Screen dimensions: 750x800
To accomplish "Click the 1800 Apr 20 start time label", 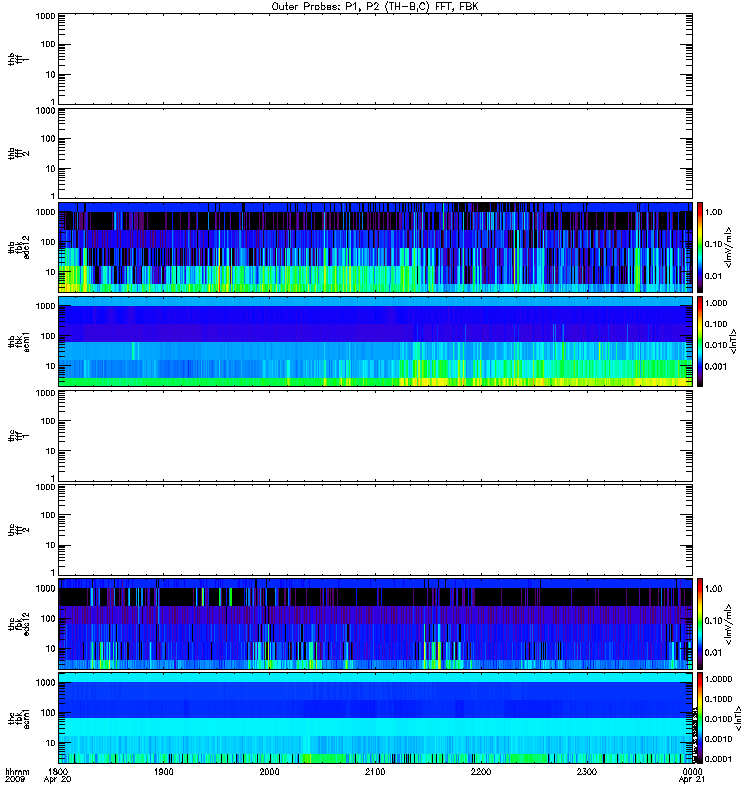I will (58, 776).
